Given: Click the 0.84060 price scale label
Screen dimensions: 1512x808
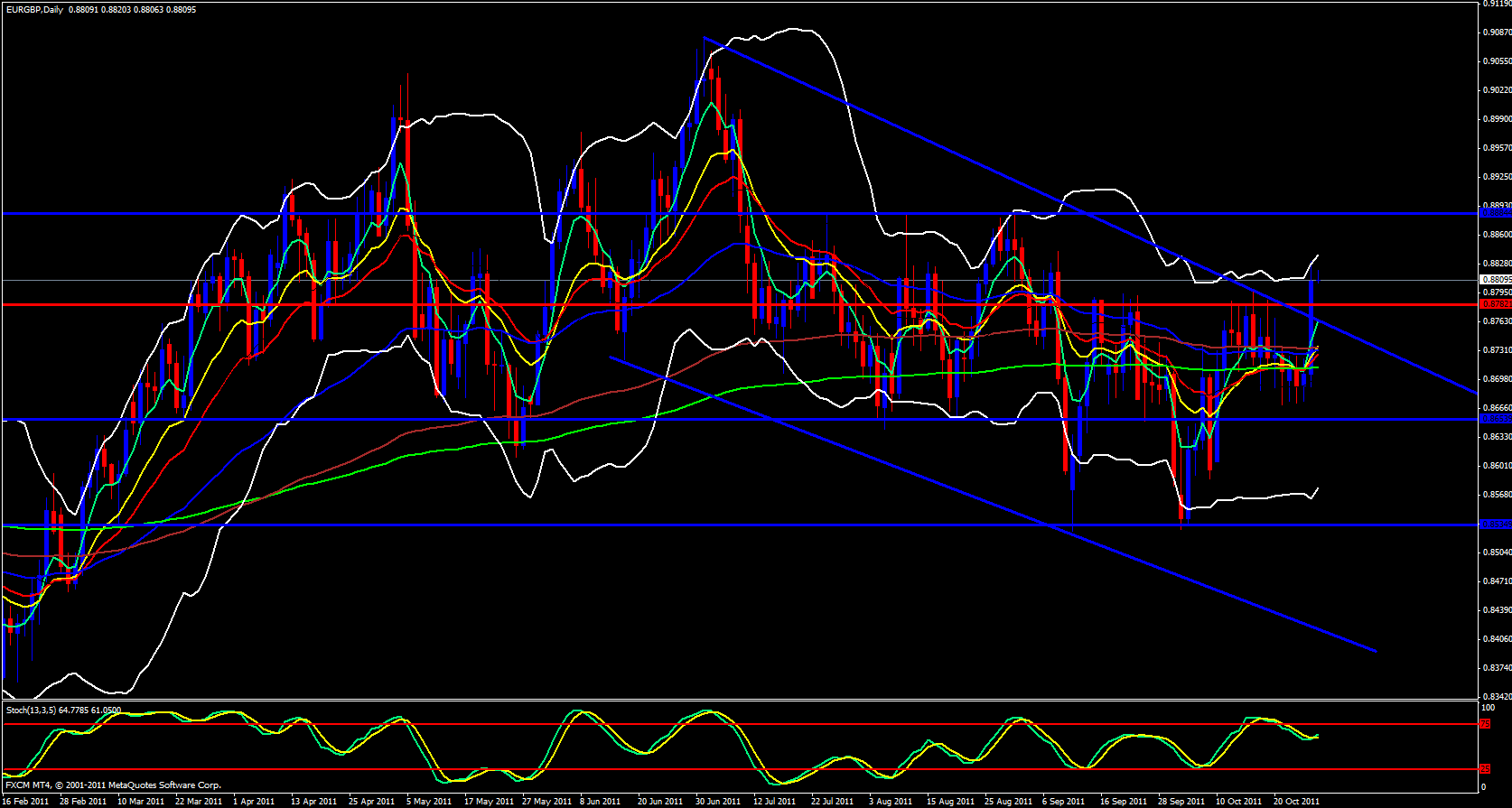Looking at the screenshot, I should coord(1497,639).
